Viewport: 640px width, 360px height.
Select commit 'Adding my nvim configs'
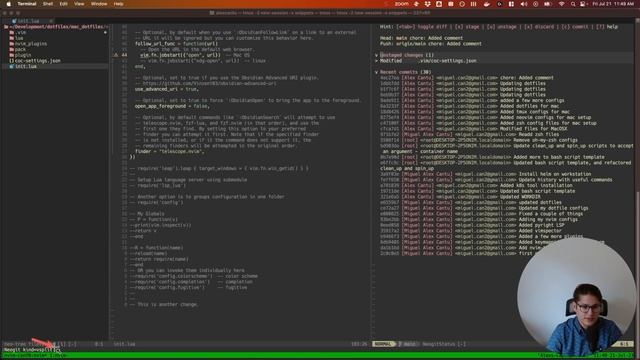[x=479, y=219]
